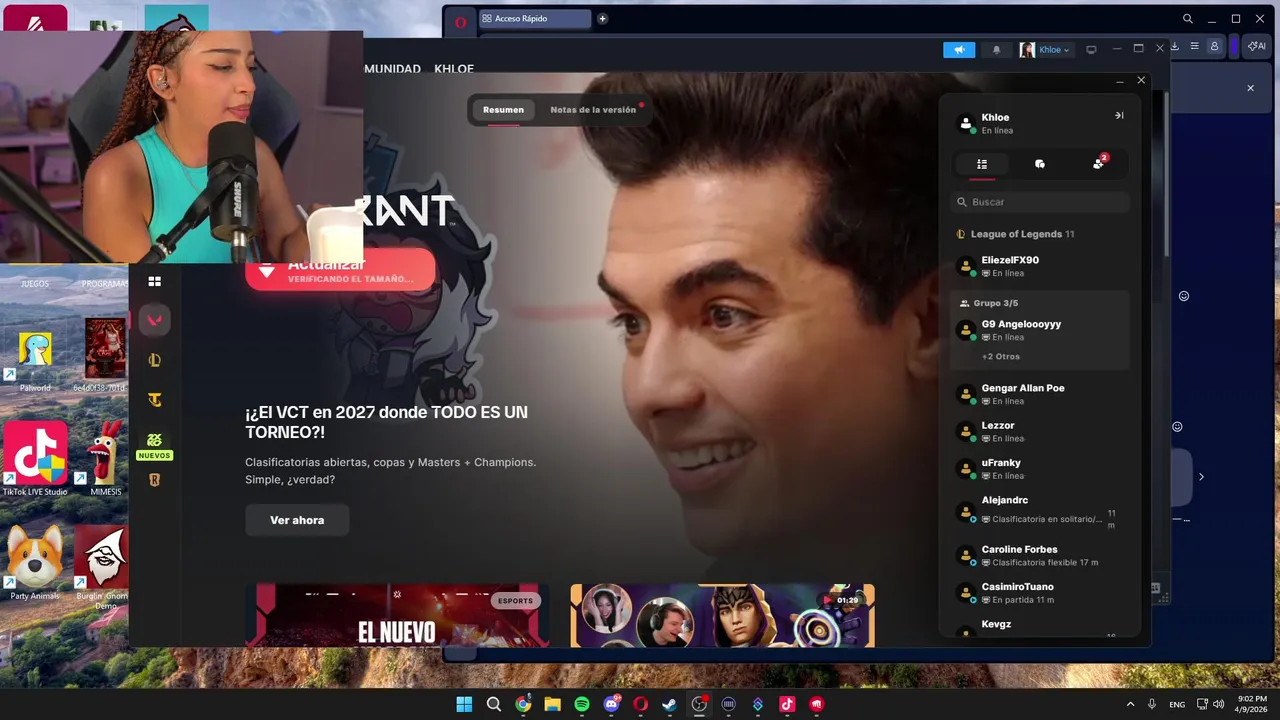
Task: Click the Ver ahora button
Action: (297, 520)
